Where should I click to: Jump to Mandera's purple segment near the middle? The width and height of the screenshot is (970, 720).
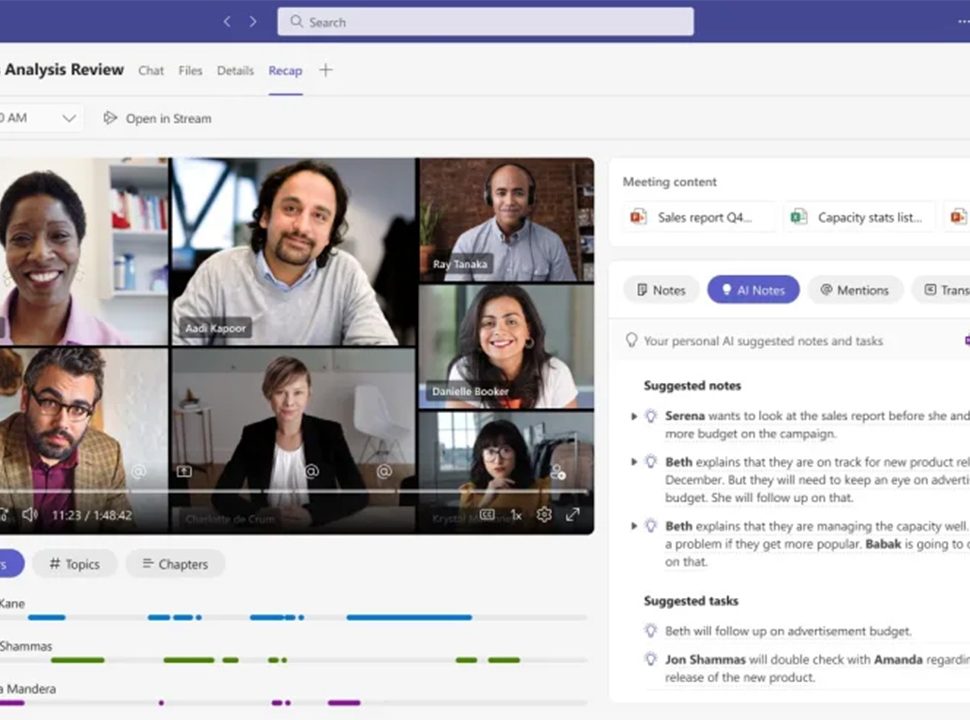click(344, 703)
